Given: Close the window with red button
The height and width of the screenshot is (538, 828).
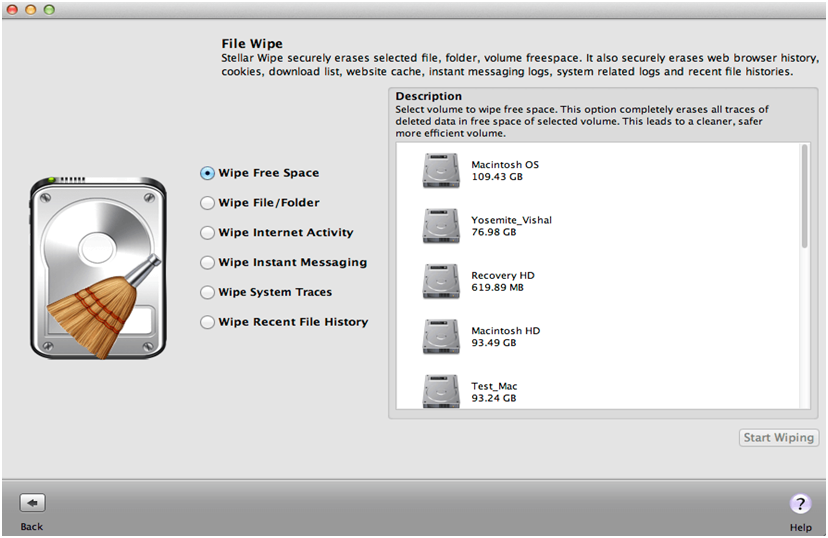Looking at the screenshot, I should coord(12,10).
